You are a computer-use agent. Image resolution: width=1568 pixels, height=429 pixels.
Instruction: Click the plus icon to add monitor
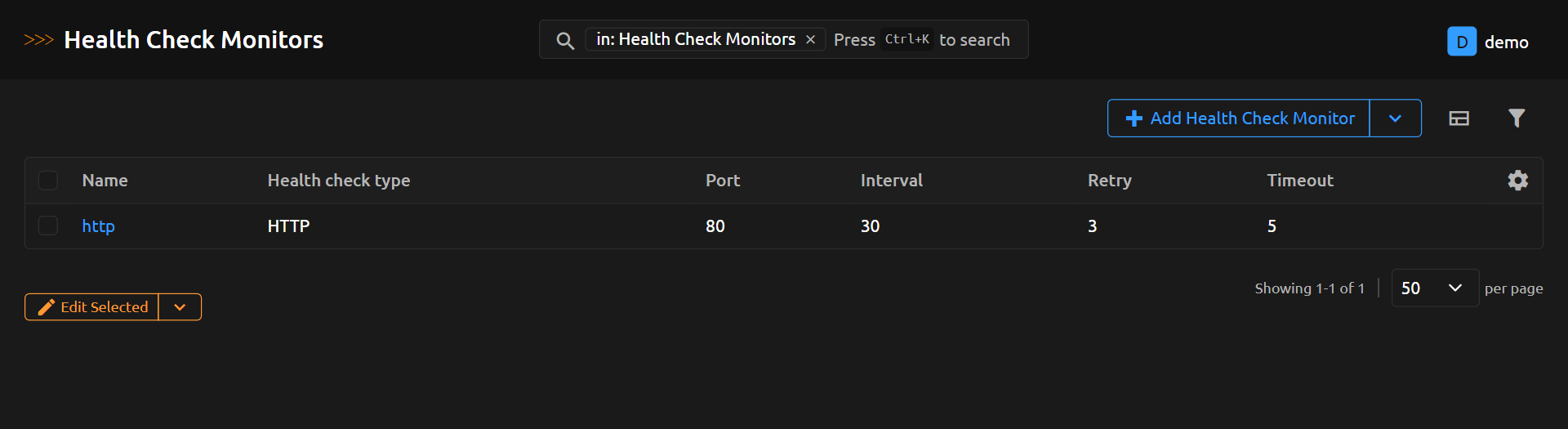pos(1134,118)
